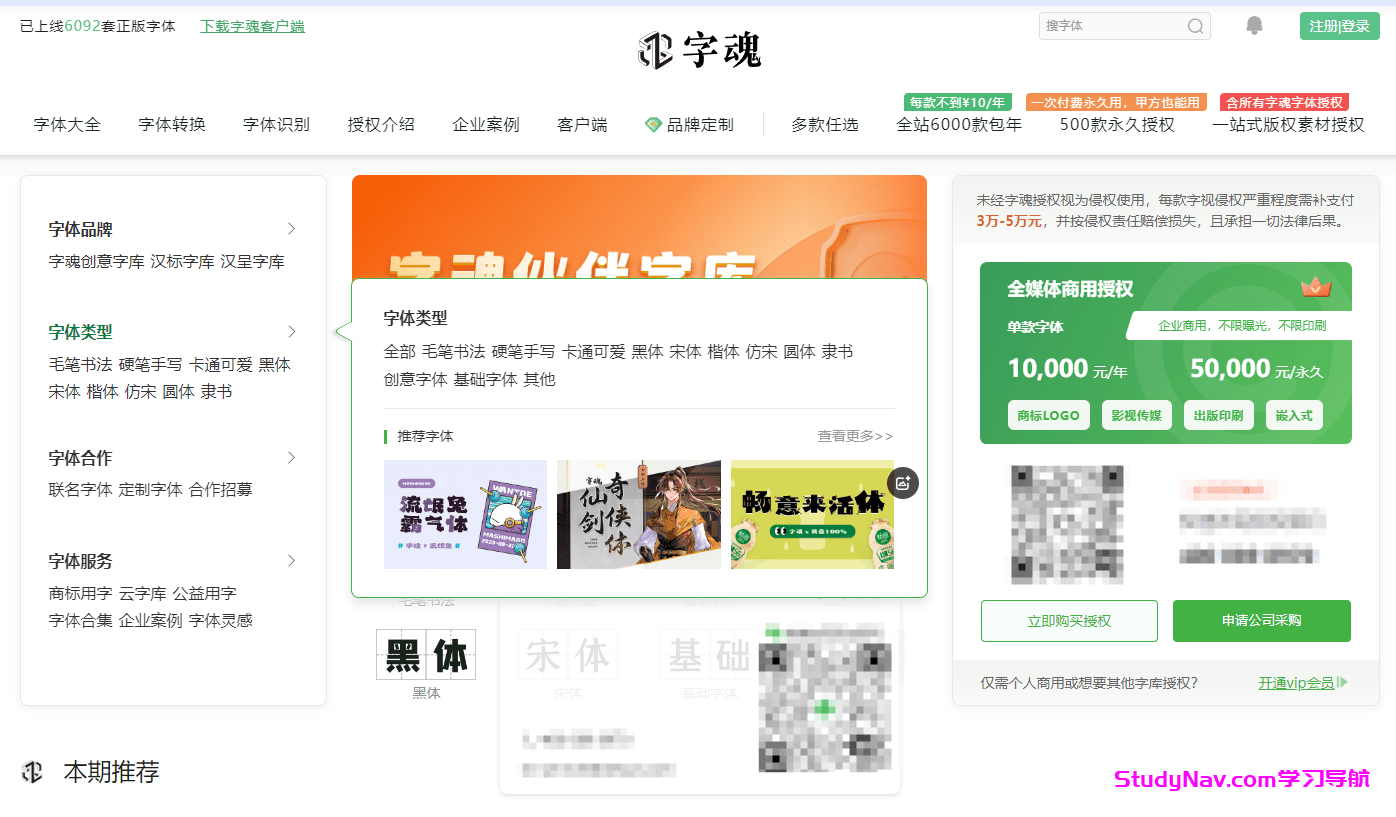Viewport: 1396px width, 817px height.
Task: Click the 注册|登录 button
Action: [x=1339, y=25]
